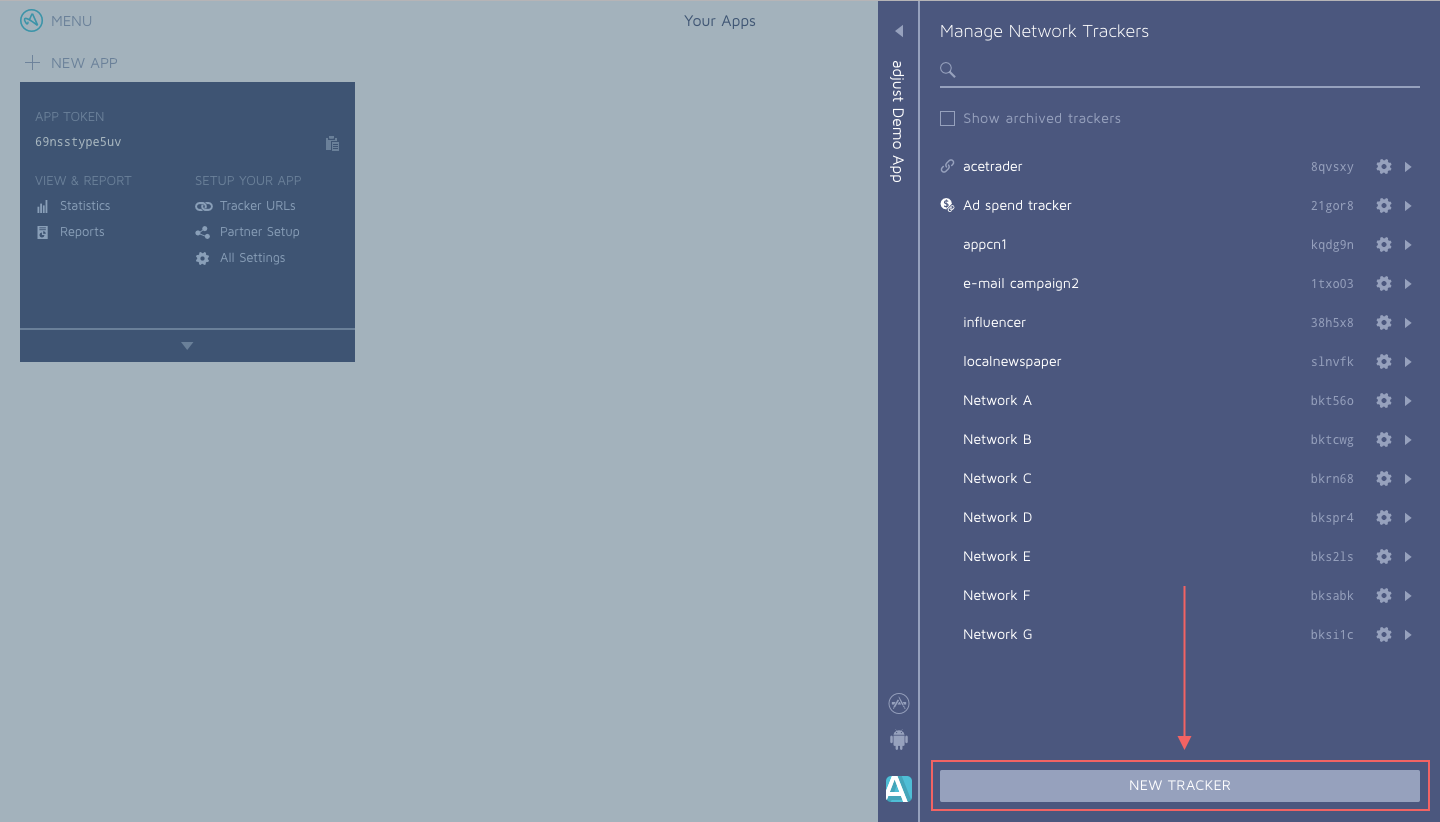Open settings gear for appcn1 tracker
The width and height of the screenshot is (1440, 822).
(1384, 245)
